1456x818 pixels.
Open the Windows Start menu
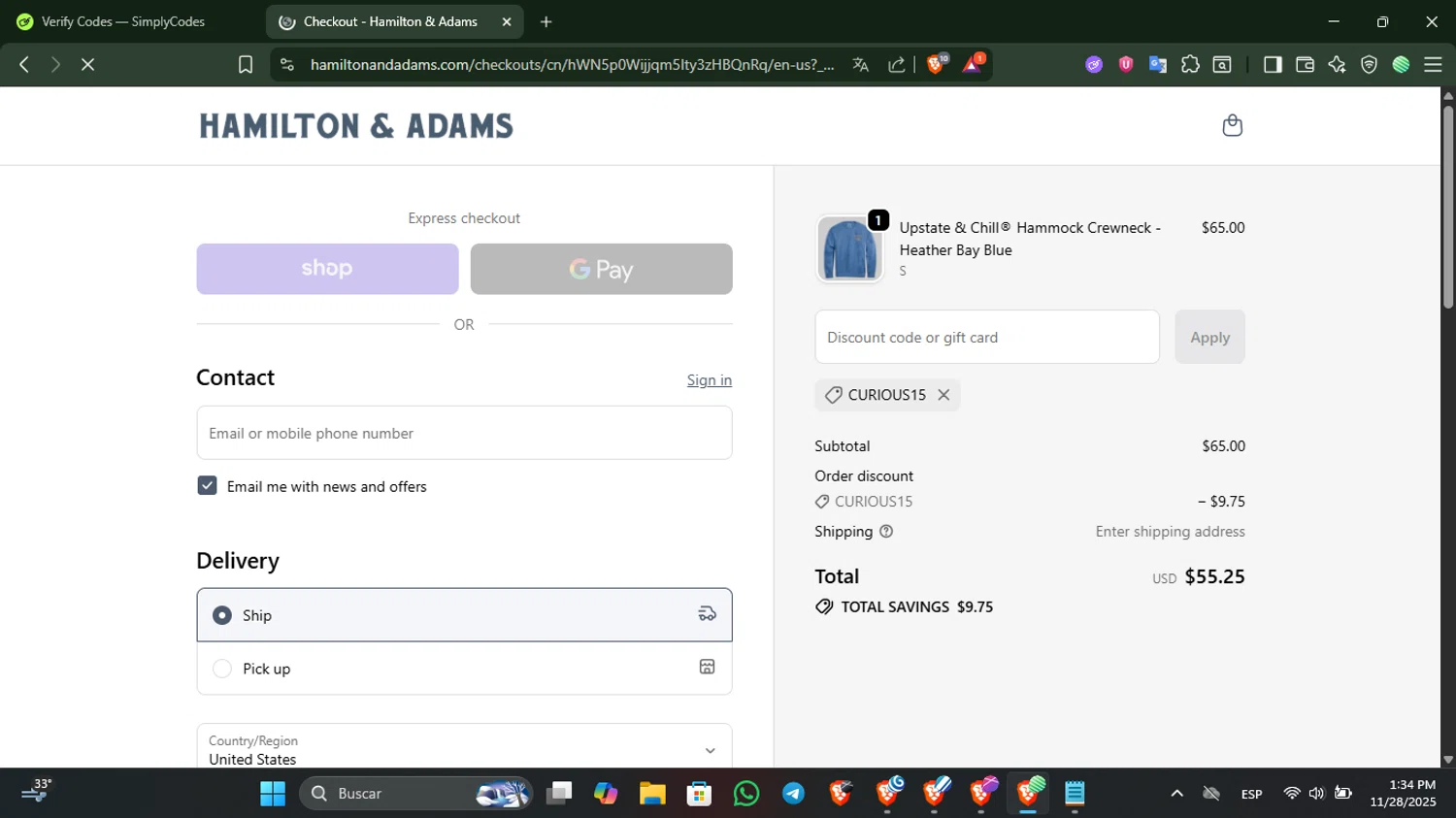(x=273, y=794)
